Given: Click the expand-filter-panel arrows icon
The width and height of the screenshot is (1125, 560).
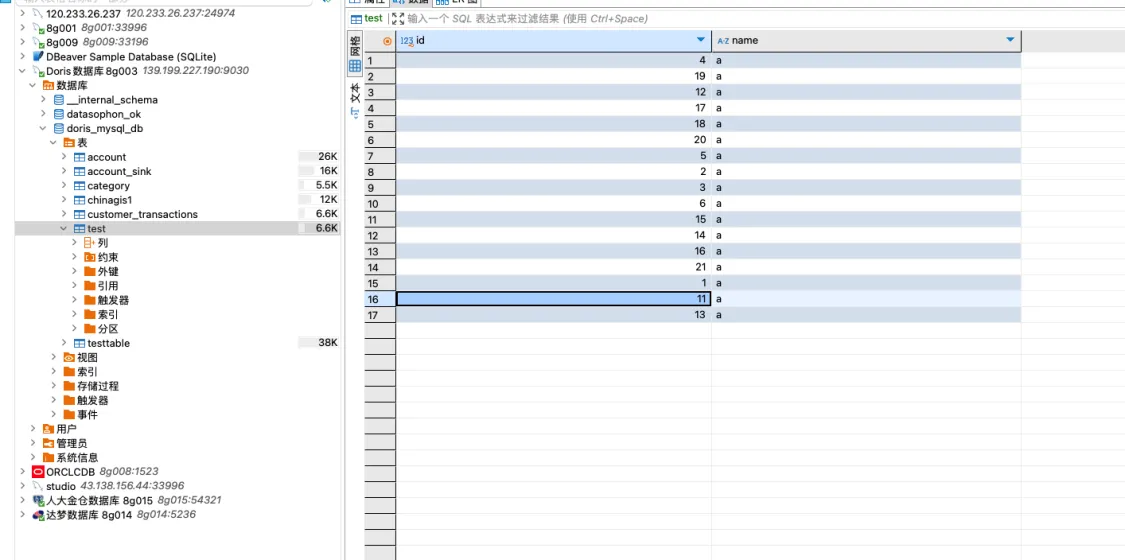Looking at the screenshot, I should pos(398,19).
